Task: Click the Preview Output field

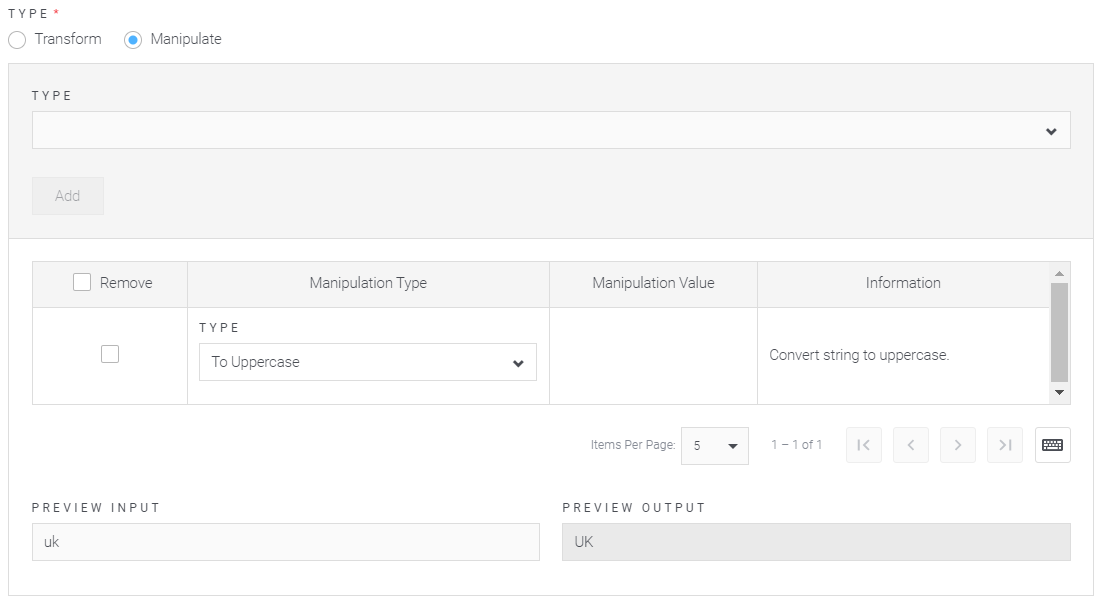Action: [x=816, y=542]
